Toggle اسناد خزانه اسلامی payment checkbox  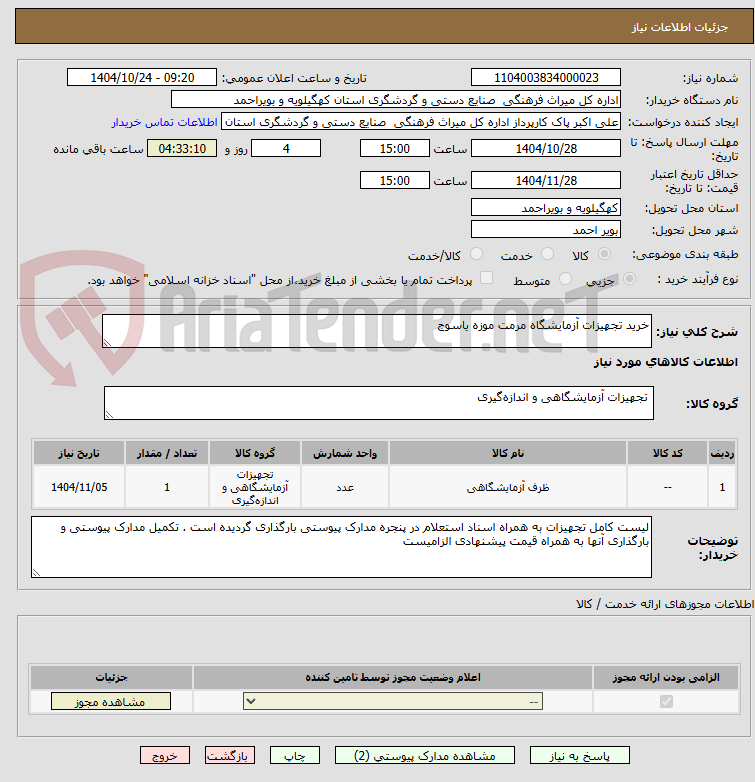click(486, 278)
